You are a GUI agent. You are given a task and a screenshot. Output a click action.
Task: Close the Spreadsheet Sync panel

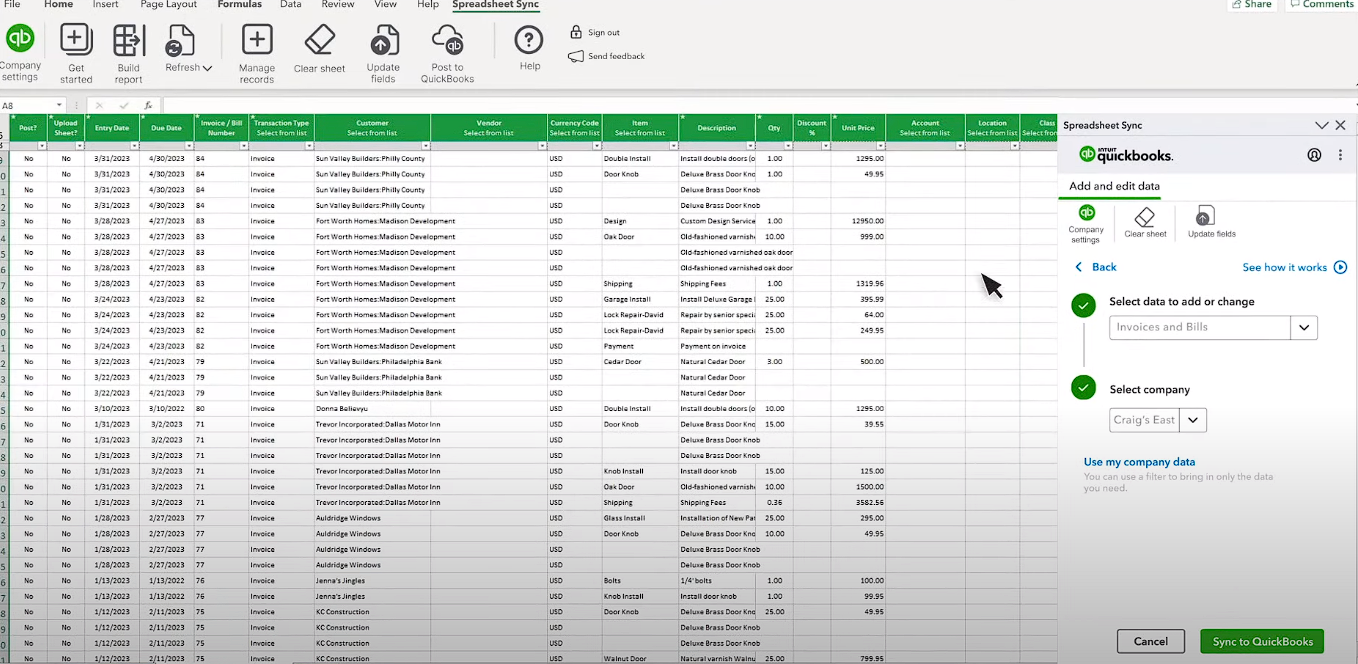click(1341, 125)
